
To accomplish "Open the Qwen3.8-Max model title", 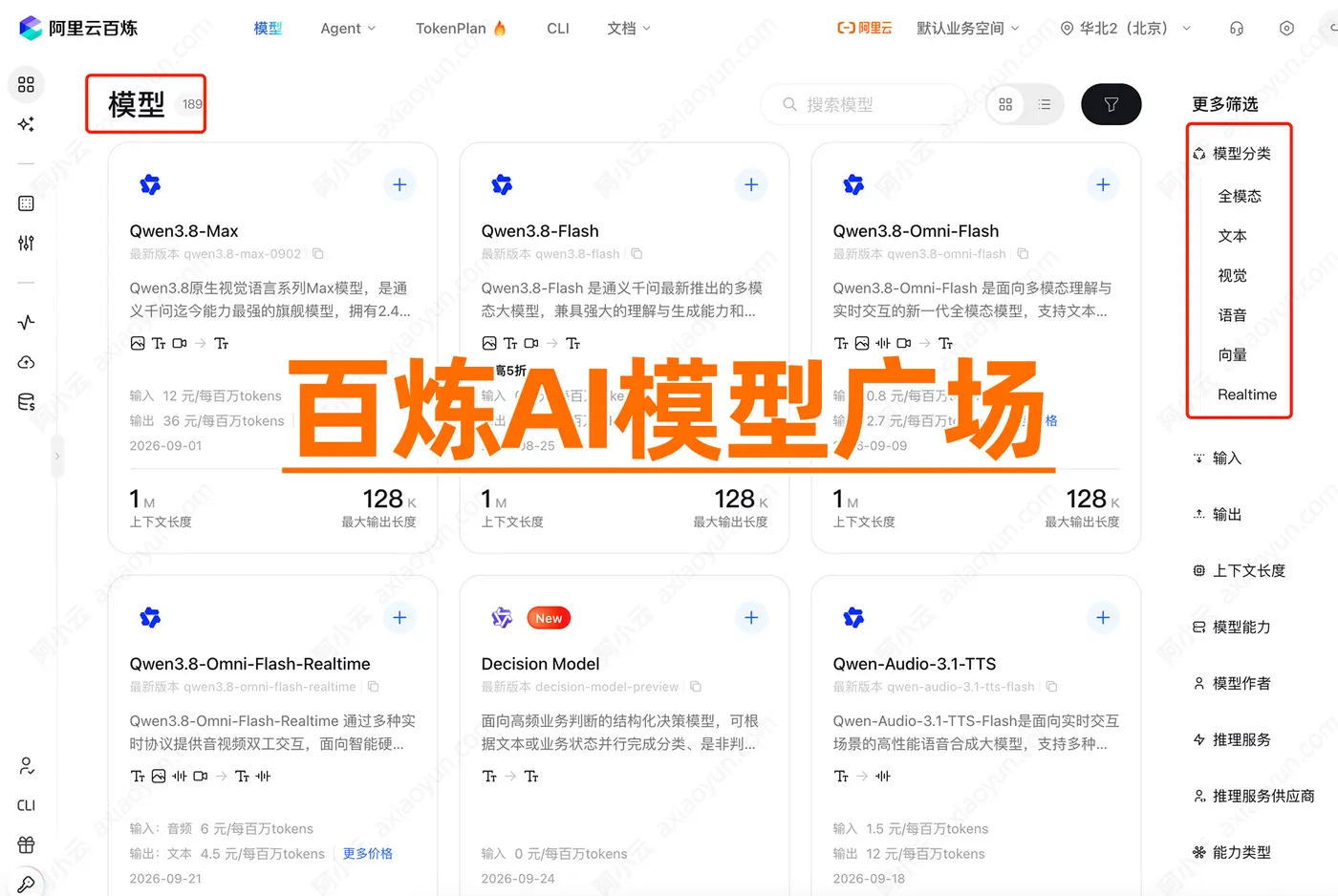I will tap(184, 231).
